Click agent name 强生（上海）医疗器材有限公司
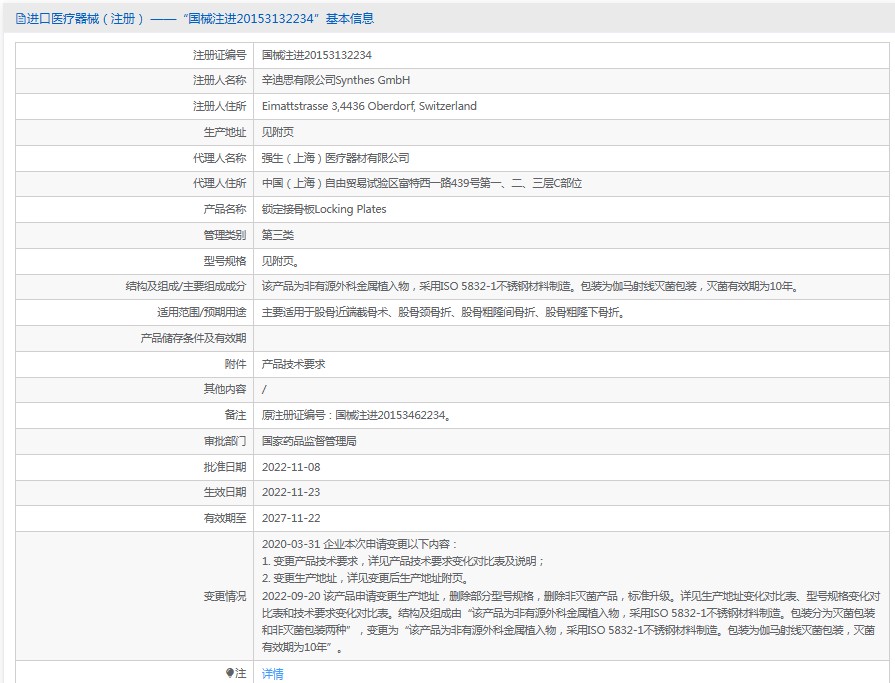 [336, 158]
